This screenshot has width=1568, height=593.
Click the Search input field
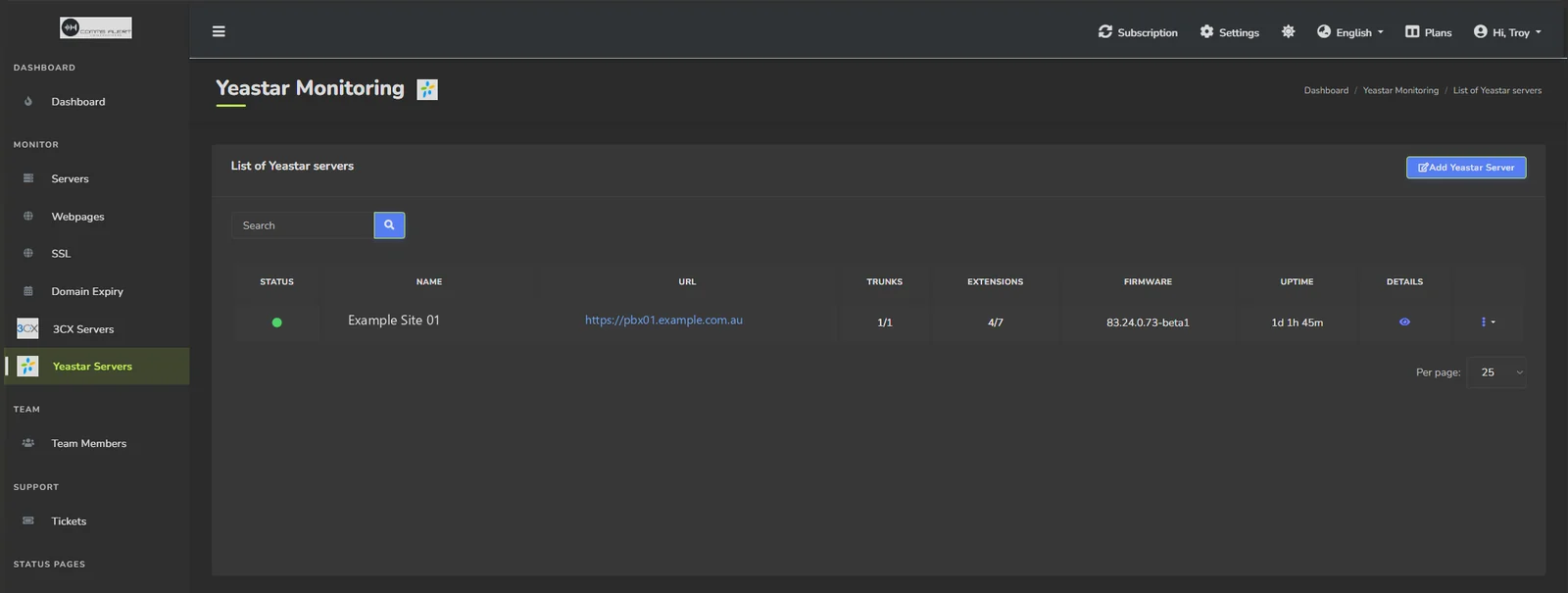[303, 225]
